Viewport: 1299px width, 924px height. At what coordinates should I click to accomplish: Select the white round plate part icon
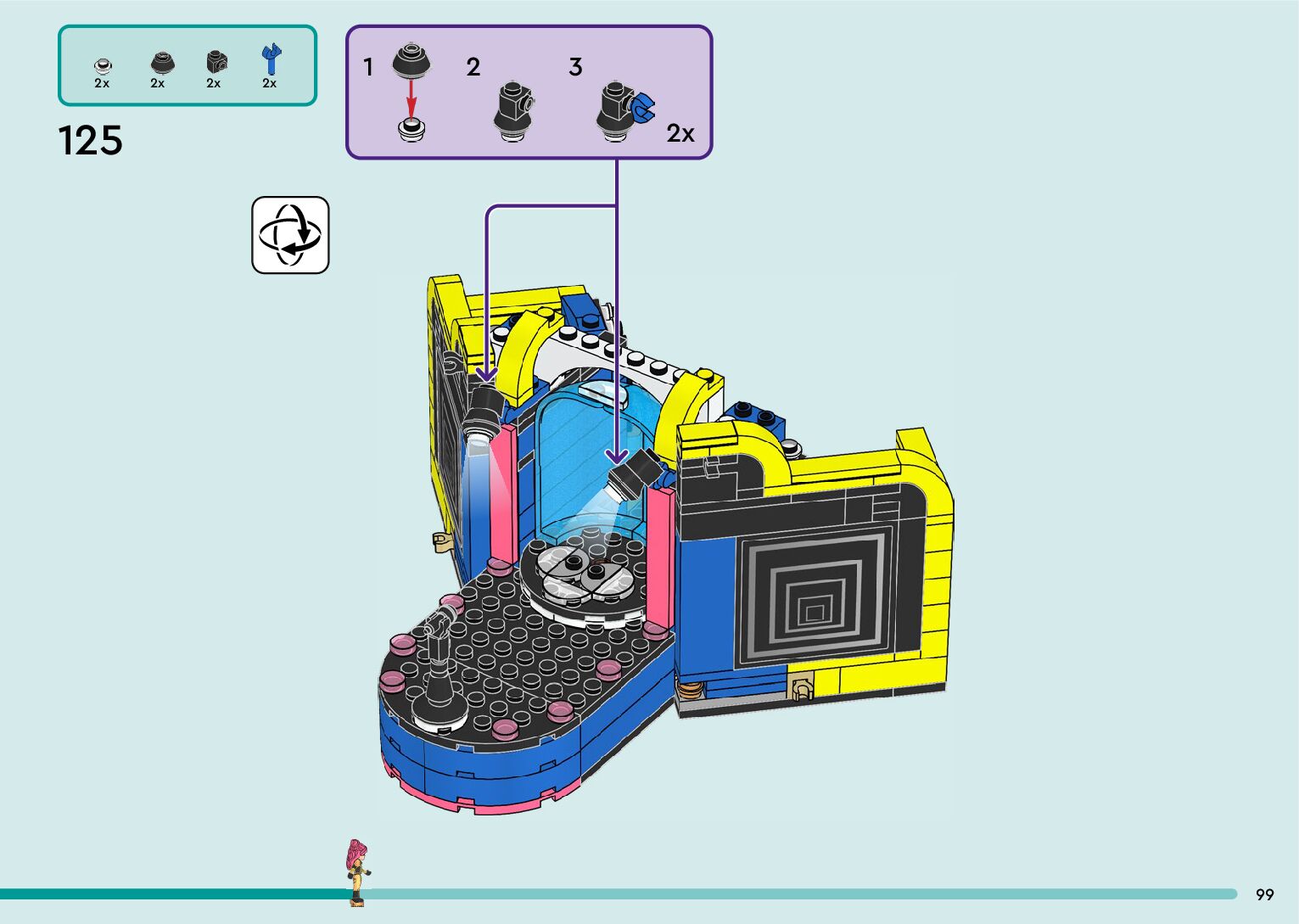pyautogui.click(x=103, y=64)
